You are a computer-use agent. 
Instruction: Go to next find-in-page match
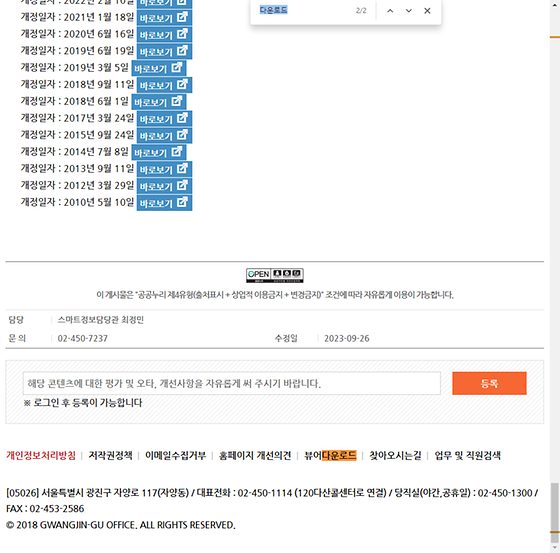click(x=409, y=11)
